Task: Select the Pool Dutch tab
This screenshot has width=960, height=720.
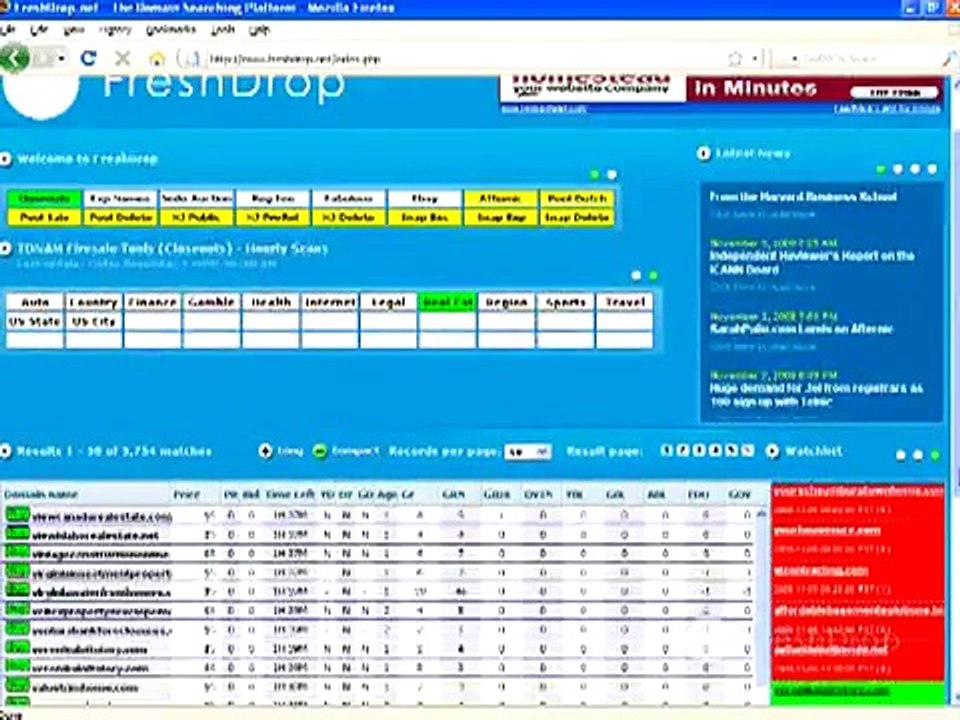Action: (x=577, y=198)
